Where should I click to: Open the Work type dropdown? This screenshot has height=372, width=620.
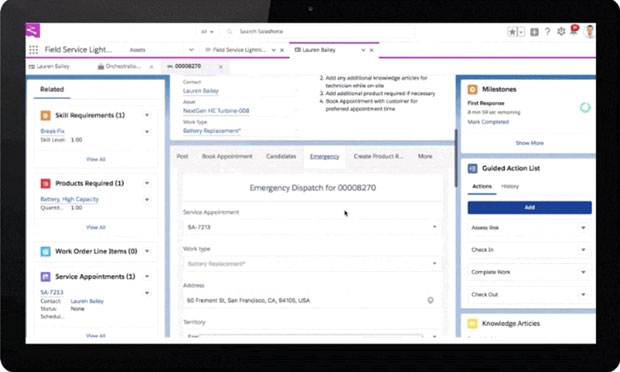[x=312, y=264]
